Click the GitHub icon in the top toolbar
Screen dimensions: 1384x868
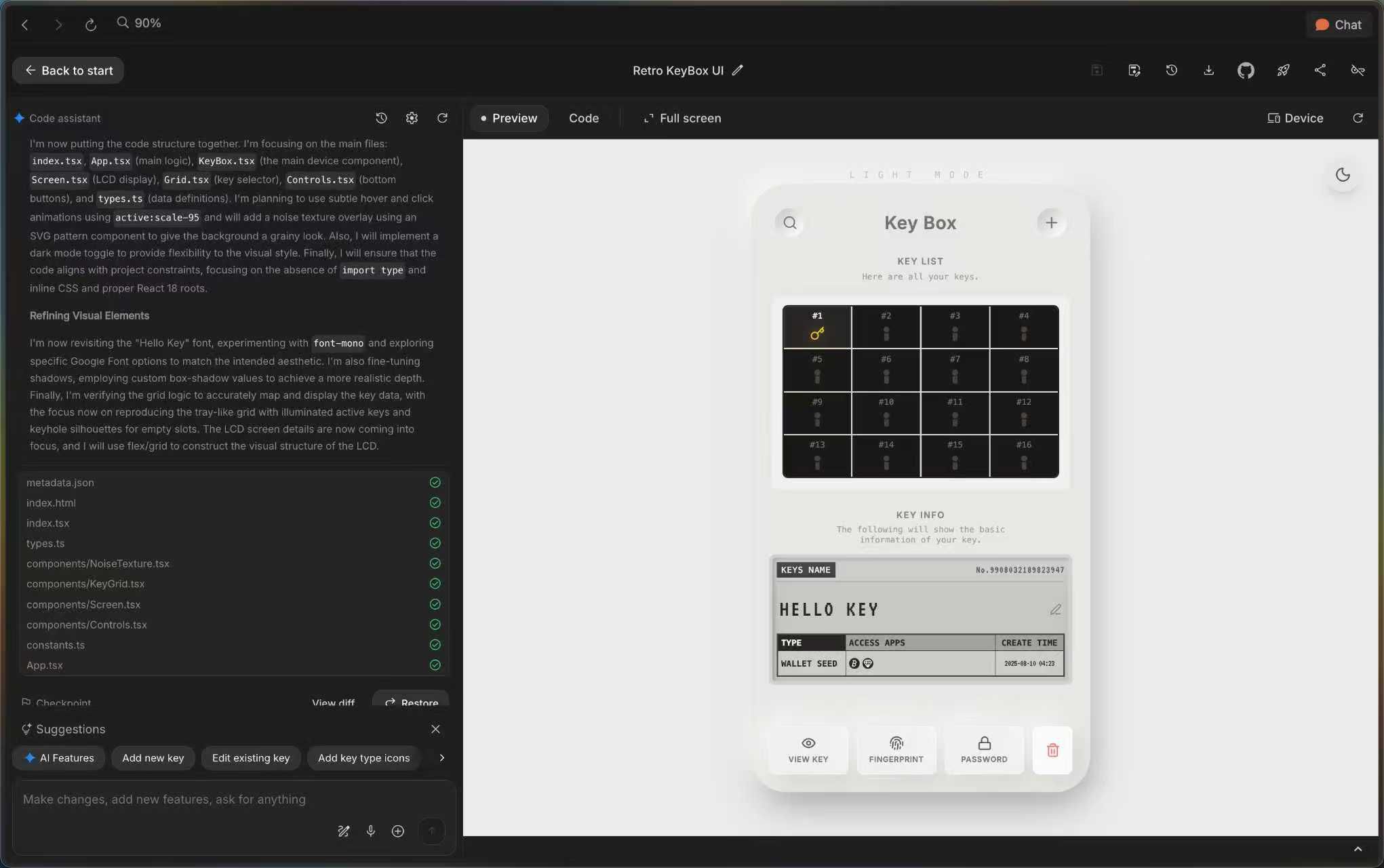[x=1246, y=71]
